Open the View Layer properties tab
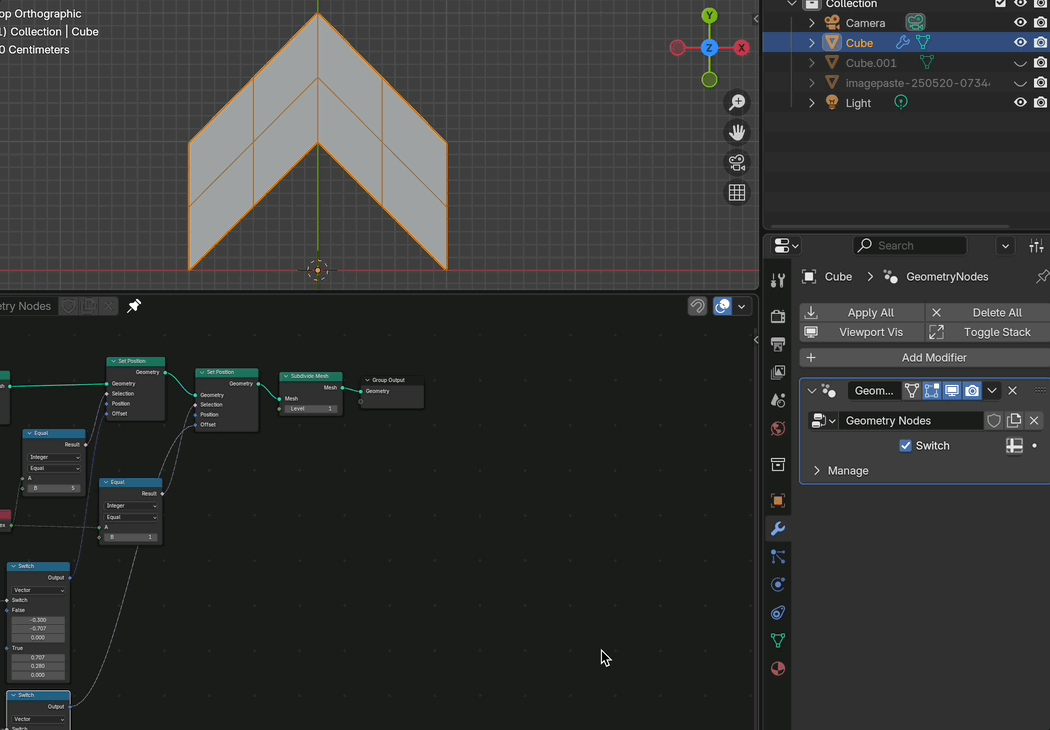The image size is (1050, 730). (777, 372)
